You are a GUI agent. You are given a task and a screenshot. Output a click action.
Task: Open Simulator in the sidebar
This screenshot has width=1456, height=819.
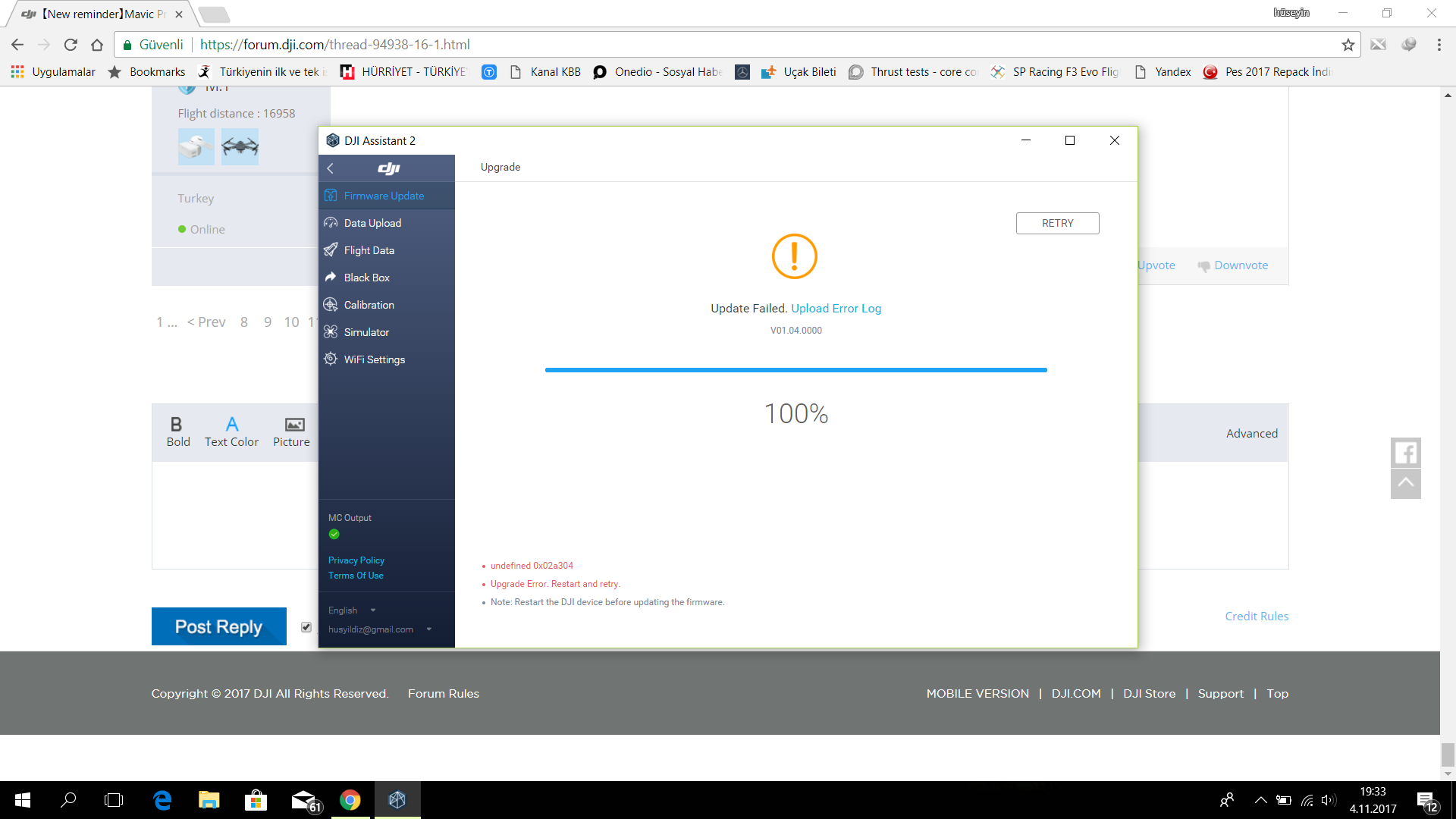(x=386, y=332)
